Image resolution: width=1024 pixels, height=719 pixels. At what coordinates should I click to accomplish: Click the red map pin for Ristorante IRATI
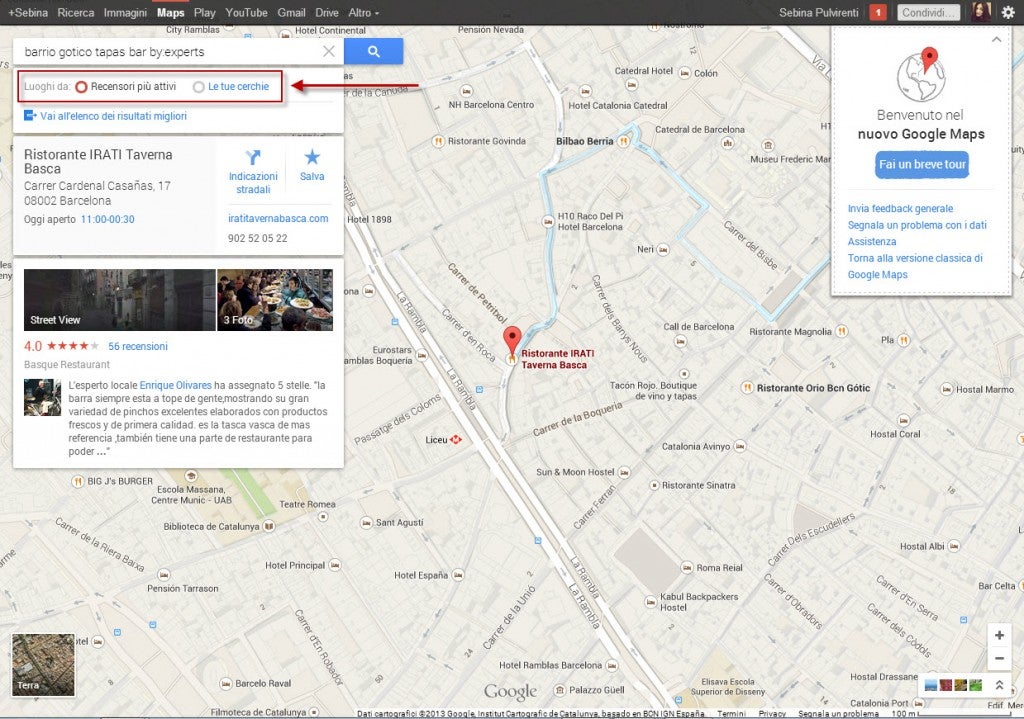[x=513, y=340]
